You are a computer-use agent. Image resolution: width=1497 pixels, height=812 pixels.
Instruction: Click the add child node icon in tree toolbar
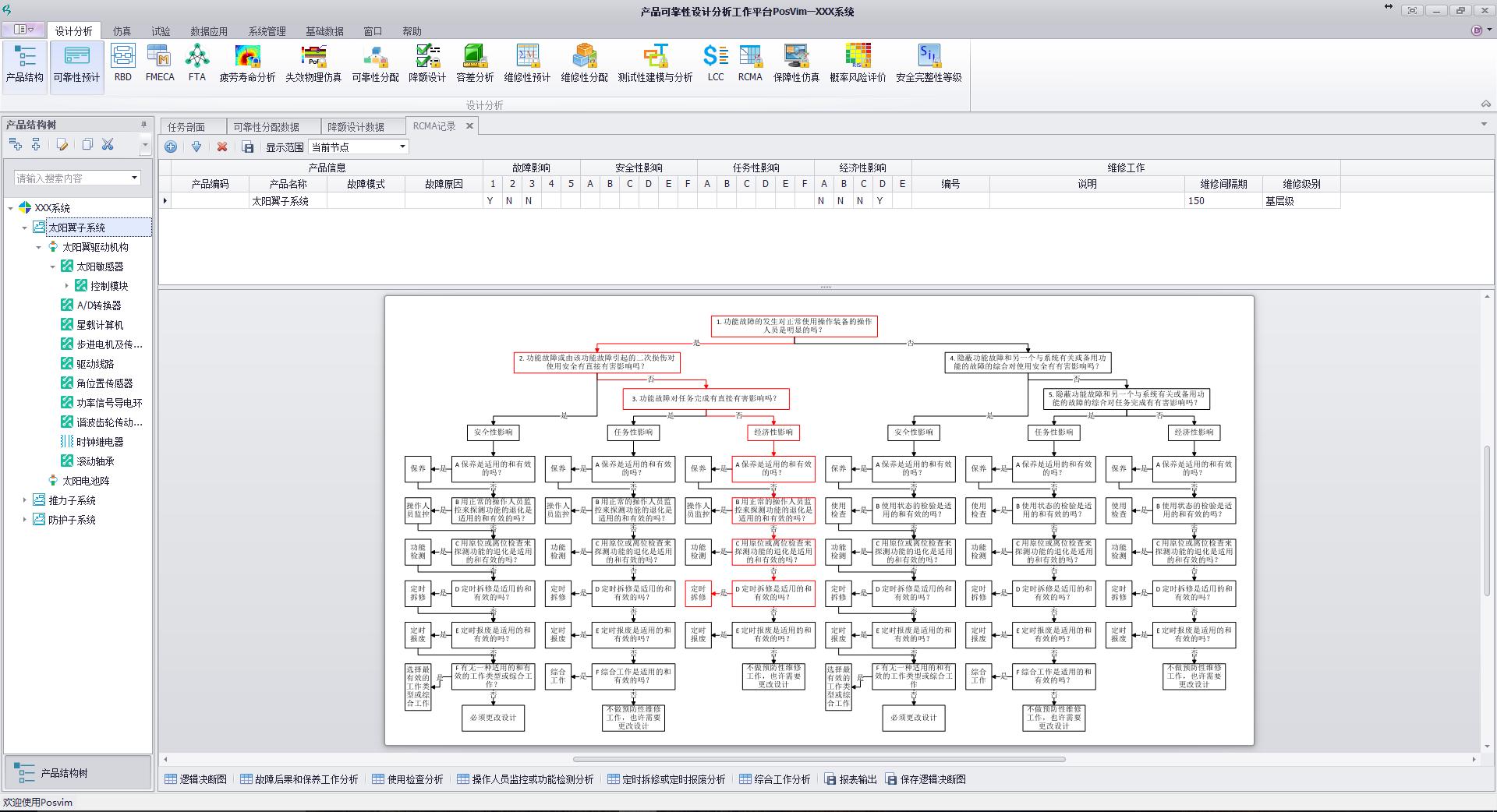(x=36, y=144)
